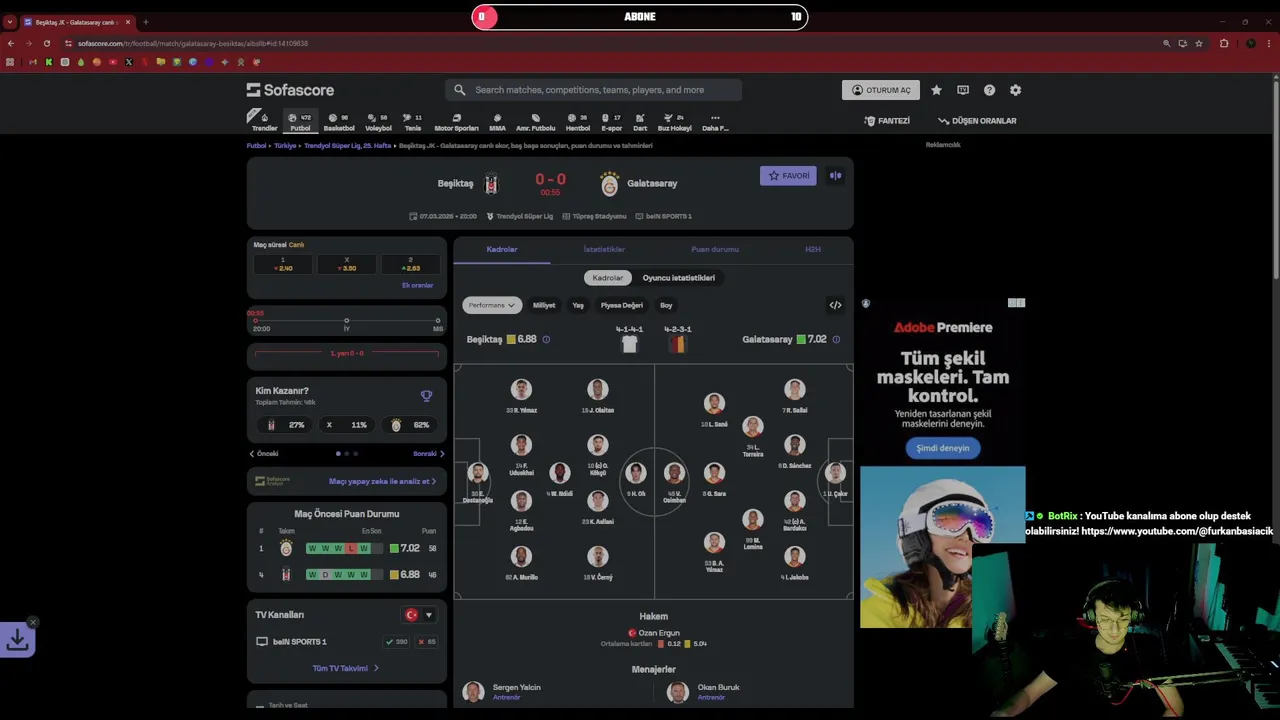The image size is (1280, 720).
Task: Click the Galatasaray club crest in score header
Action: 609,183
